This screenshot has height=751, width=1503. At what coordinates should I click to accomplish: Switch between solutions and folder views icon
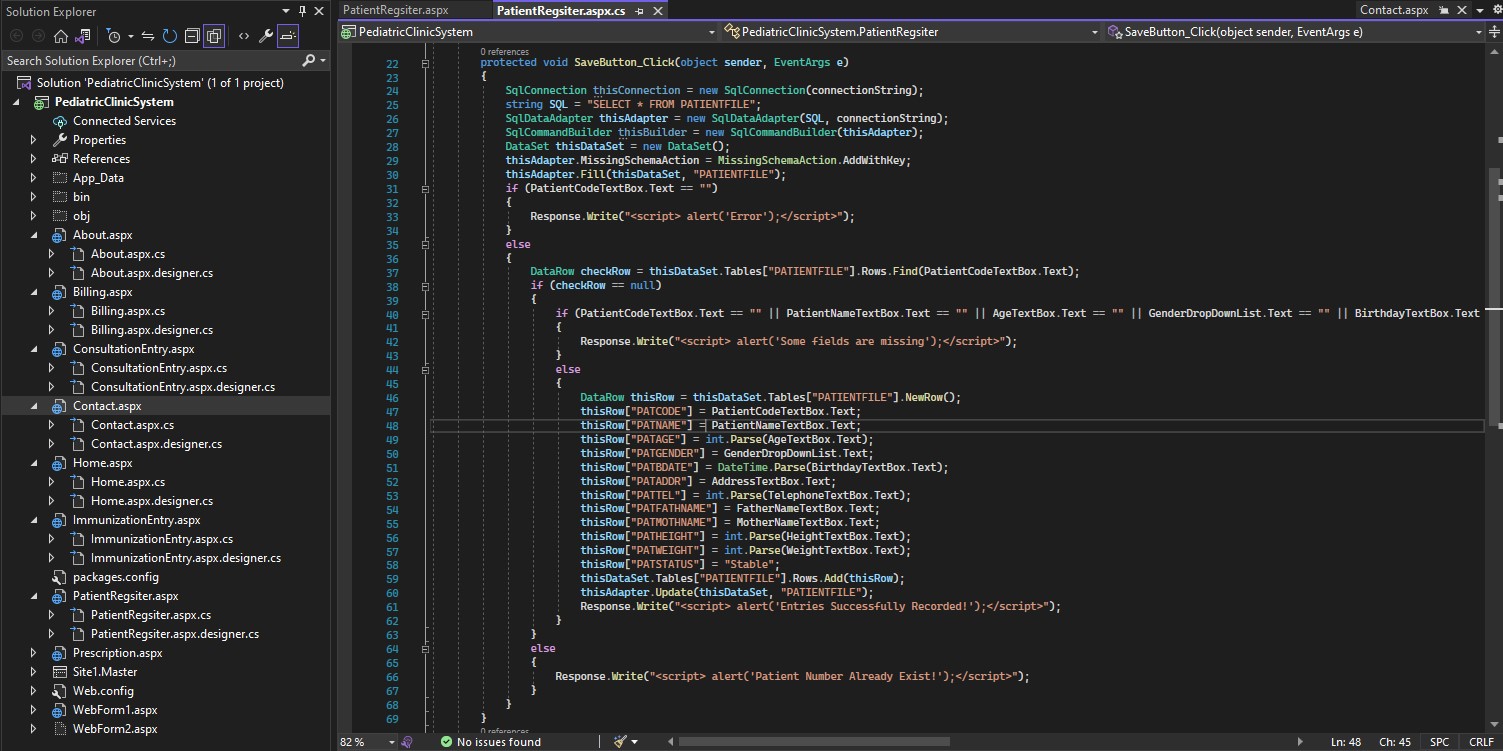tap(83, 36)
